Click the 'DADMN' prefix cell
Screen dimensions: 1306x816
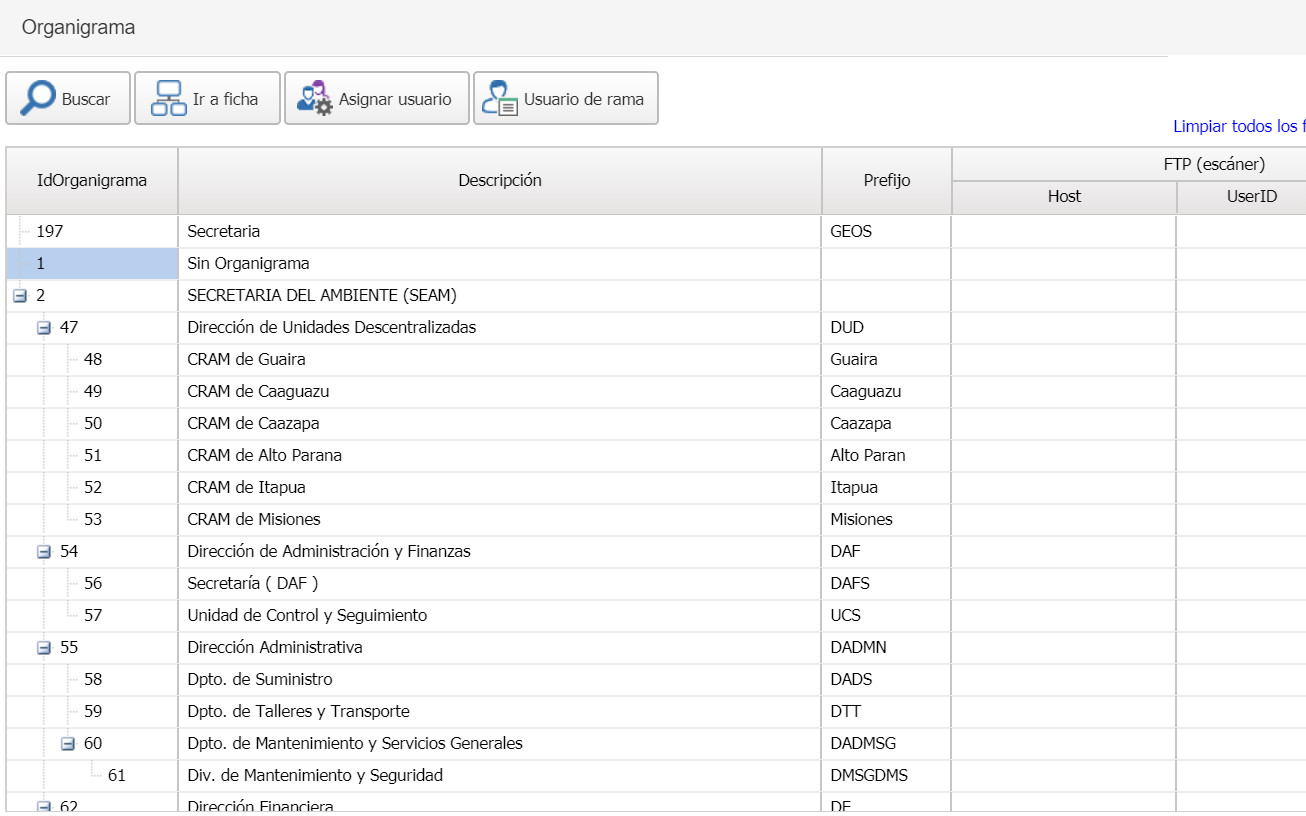click(x=887, y=648)
